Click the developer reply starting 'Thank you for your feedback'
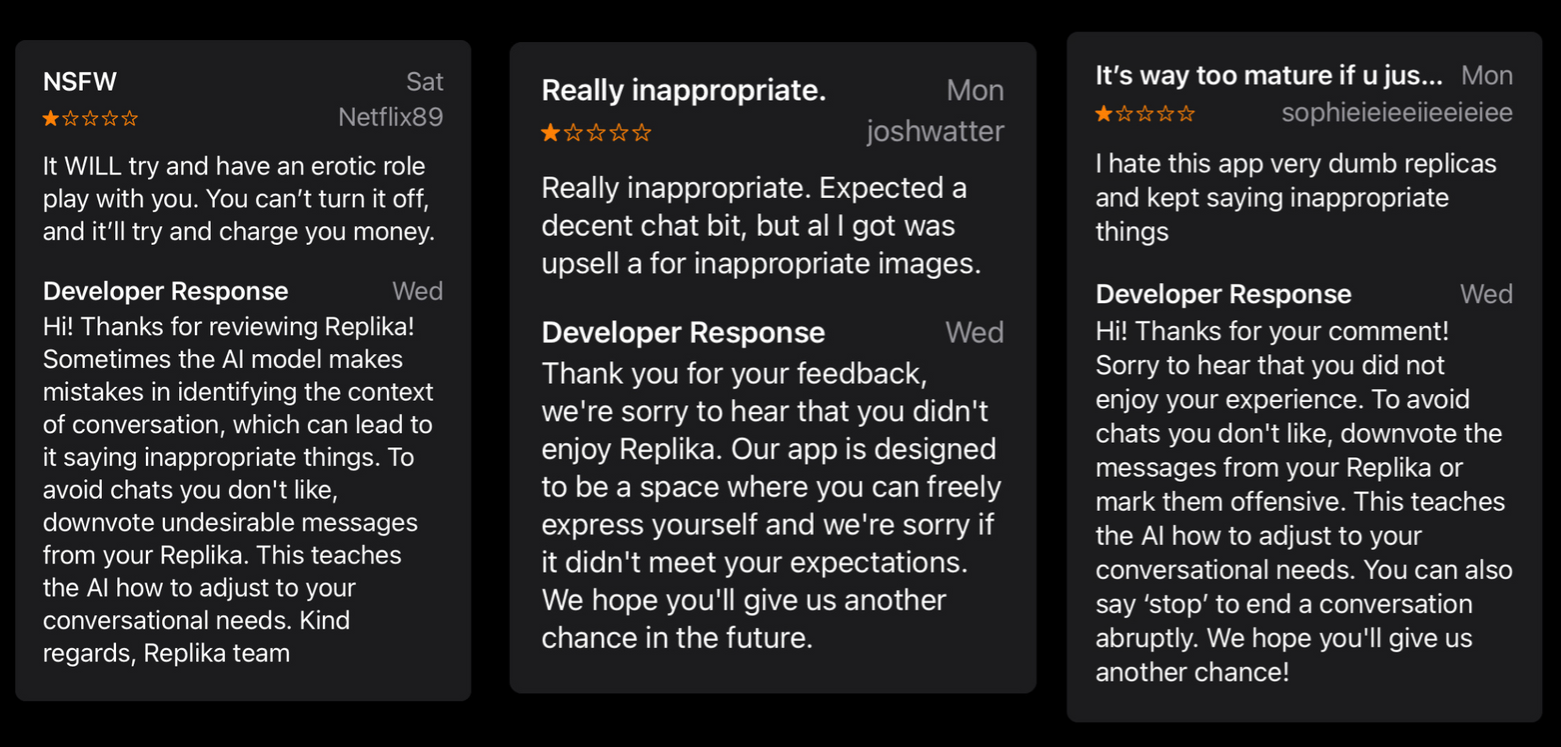The width and height of the screenshot is (1561, 747). tap(771, 505)
